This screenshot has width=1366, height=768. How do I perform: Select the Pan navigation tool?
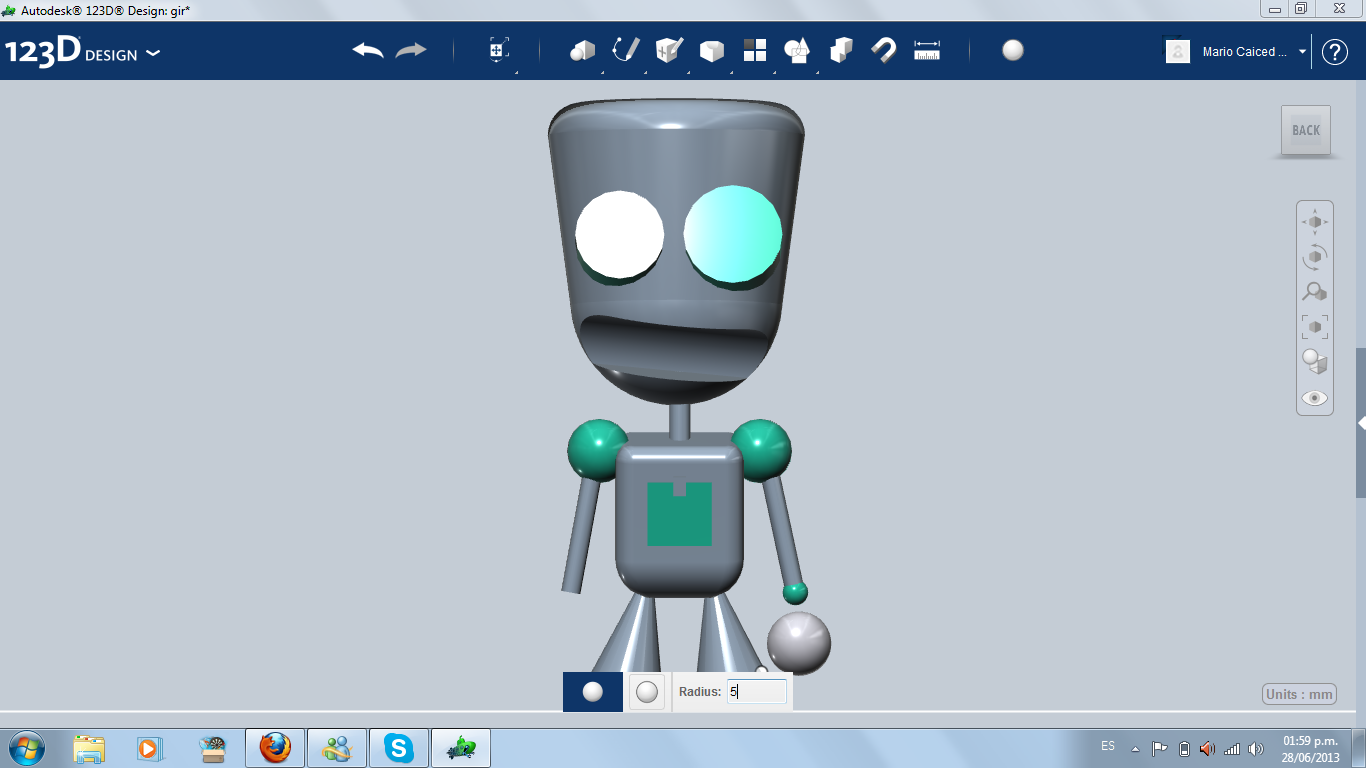(x=1315, y=221)
